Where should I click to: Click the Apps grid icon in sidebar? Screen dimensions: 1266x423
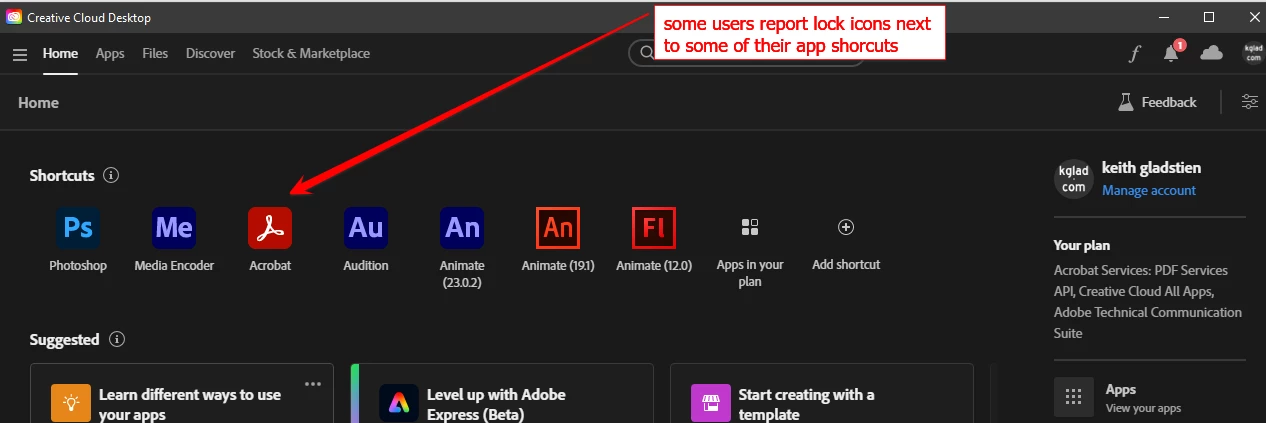point(1074,396)
